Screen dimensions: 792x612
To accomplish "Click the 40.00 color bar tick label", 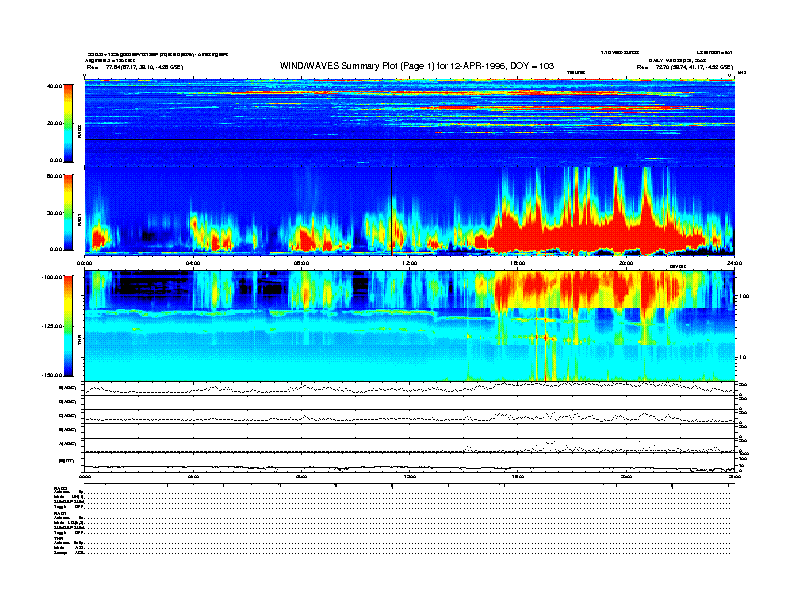I will pos(54,86).
